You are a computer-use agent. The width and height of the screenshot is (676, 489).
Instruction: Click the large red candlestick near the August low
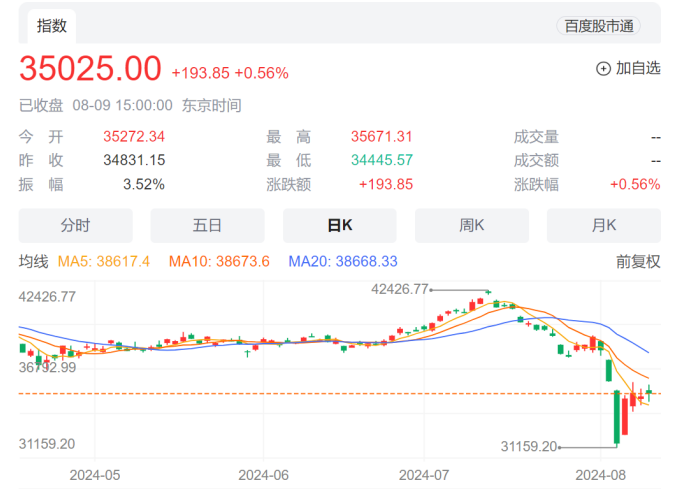coord(625,416)
